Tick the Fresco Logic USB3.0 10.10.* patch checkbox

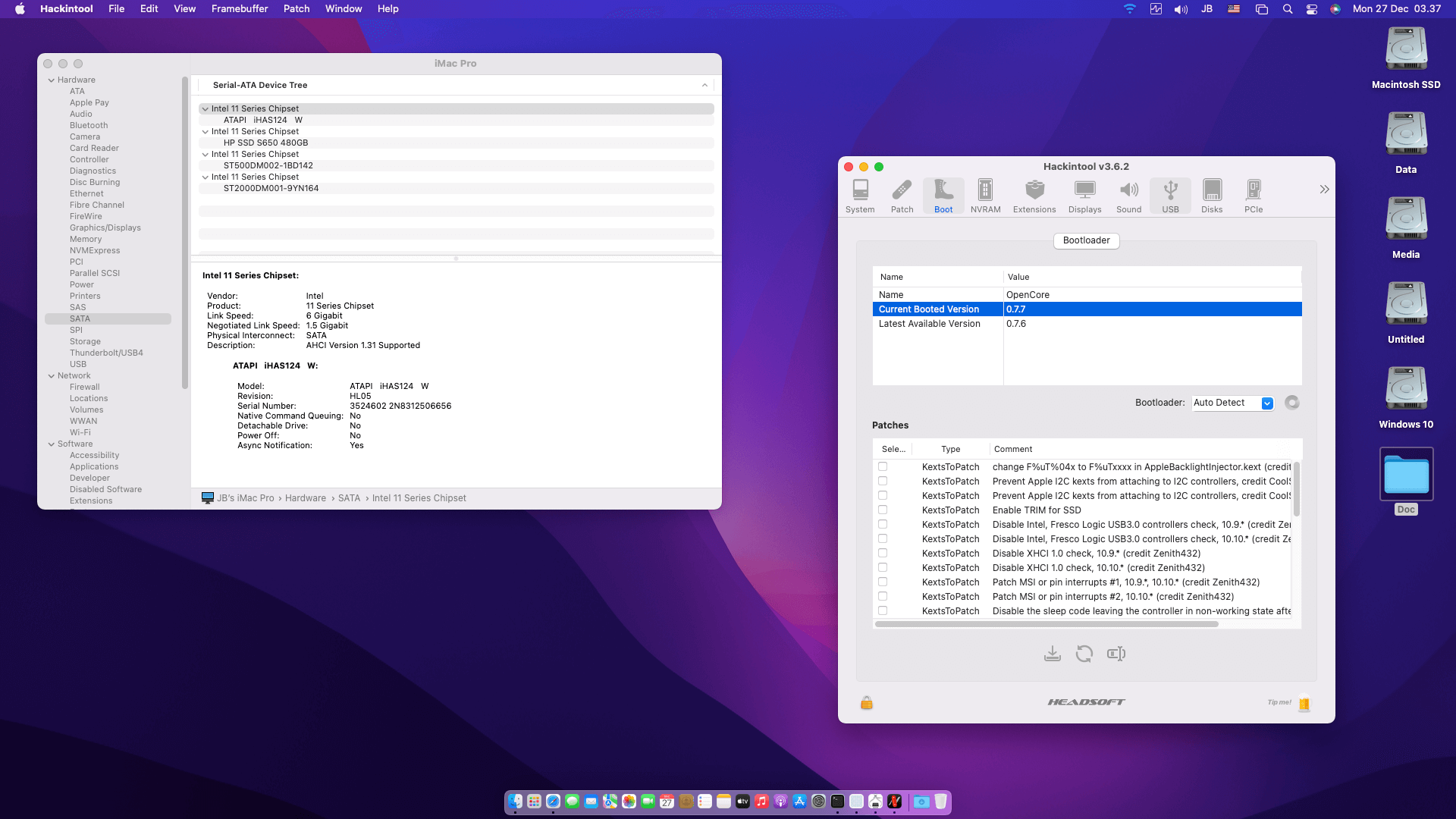tap(883, 539)
